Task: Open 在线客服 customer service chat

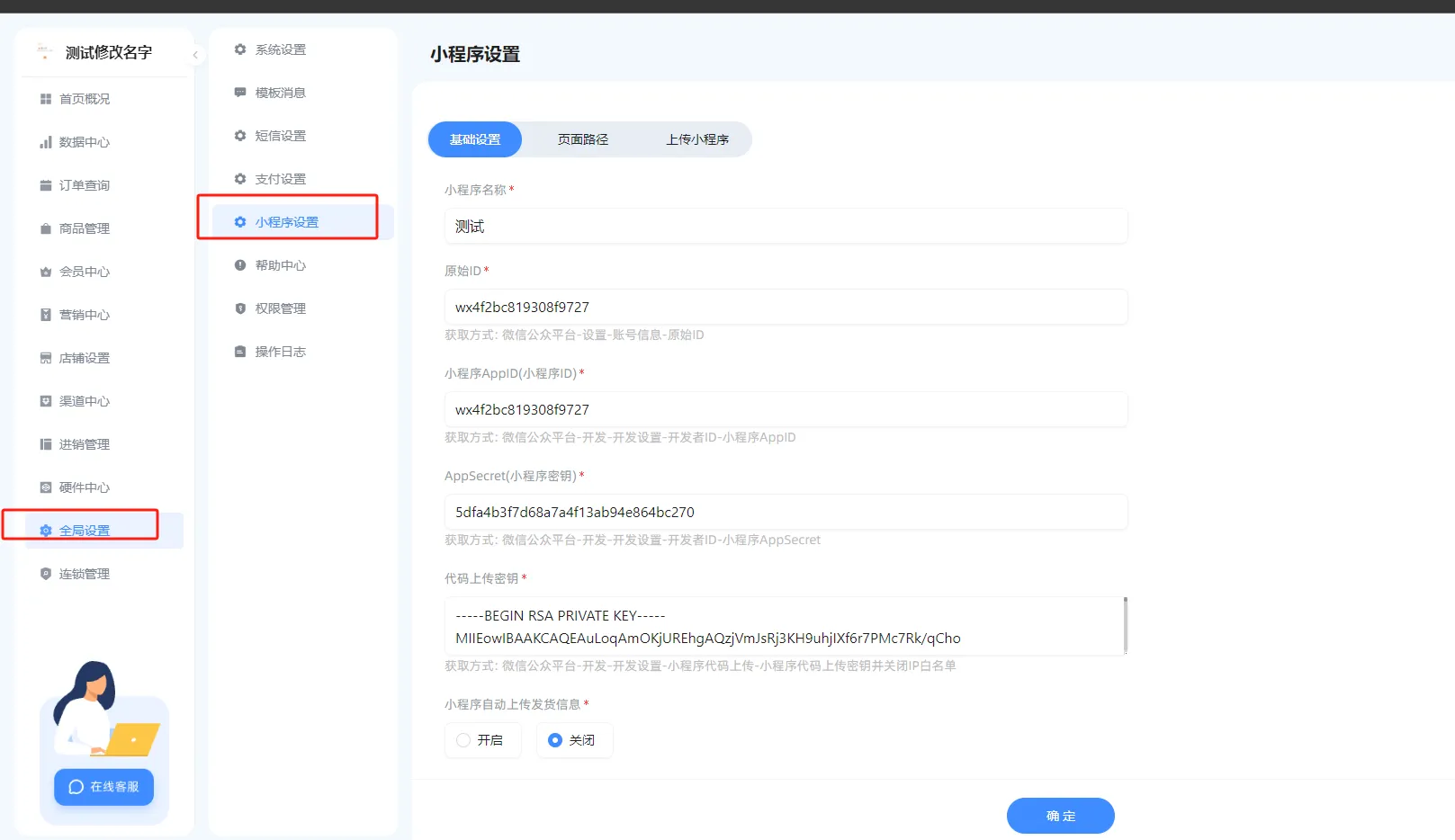Action: pos(103,787)
